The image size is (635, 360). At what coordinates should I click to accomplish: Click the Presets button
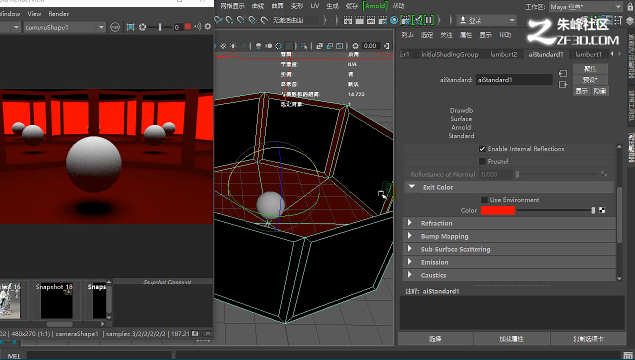[x=590, y=80]
